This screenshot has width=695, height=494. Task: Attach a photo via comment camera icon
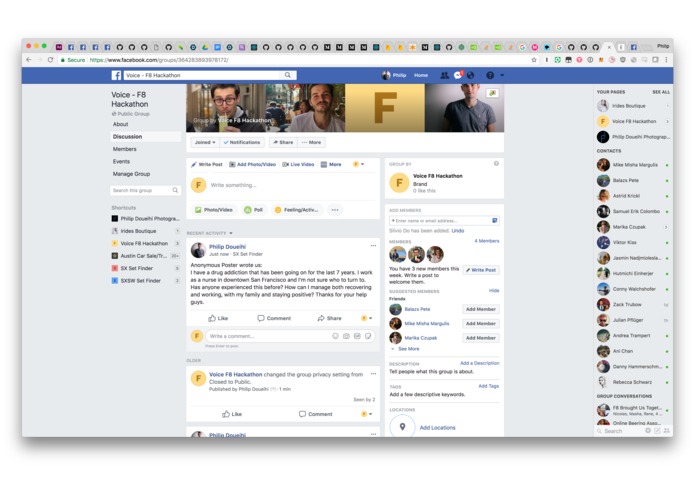(x=346, y=336)
